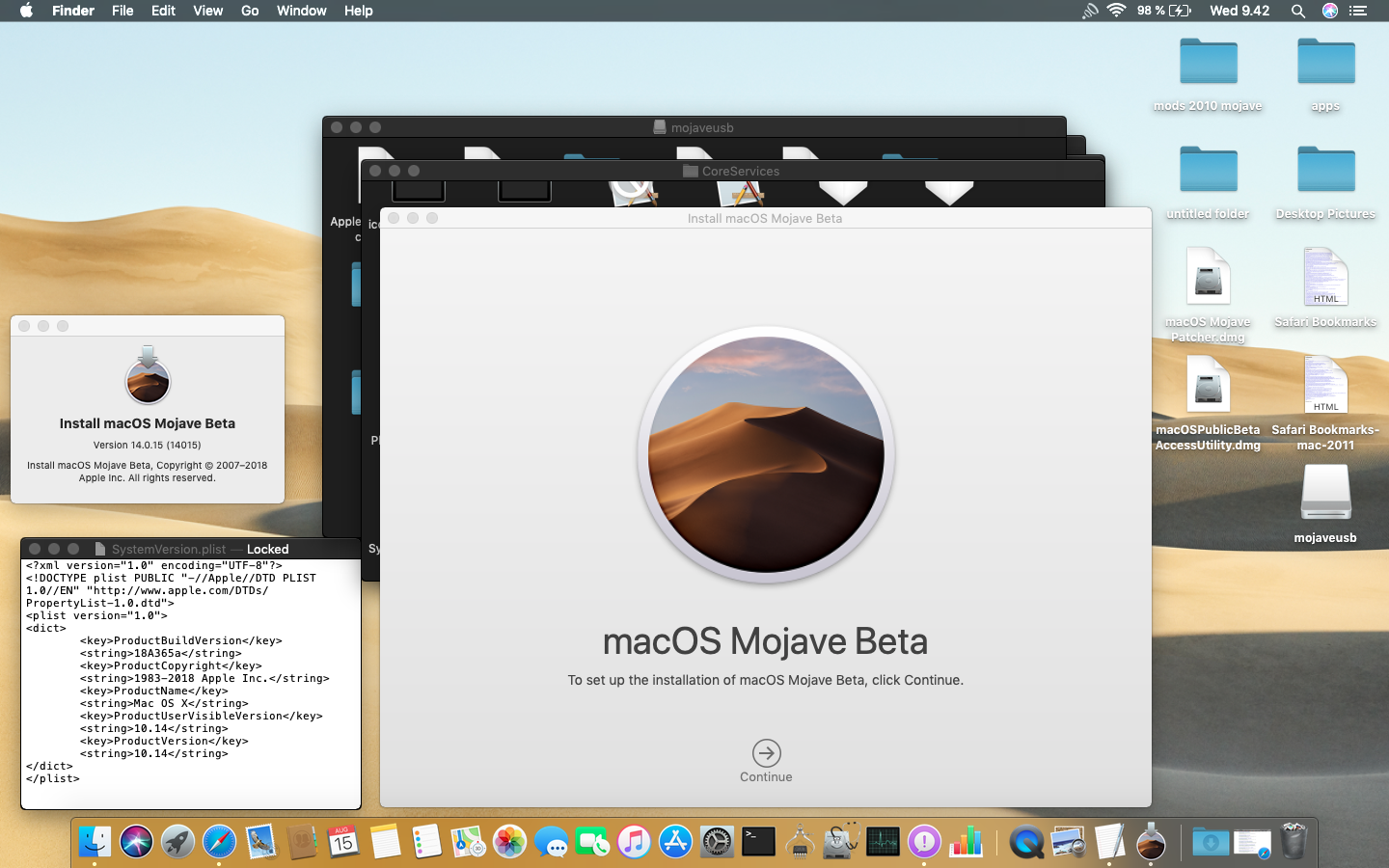
Task: Click inside SystemVersion.plist text area
Action: pyautogui.click(x=191, y=684)
